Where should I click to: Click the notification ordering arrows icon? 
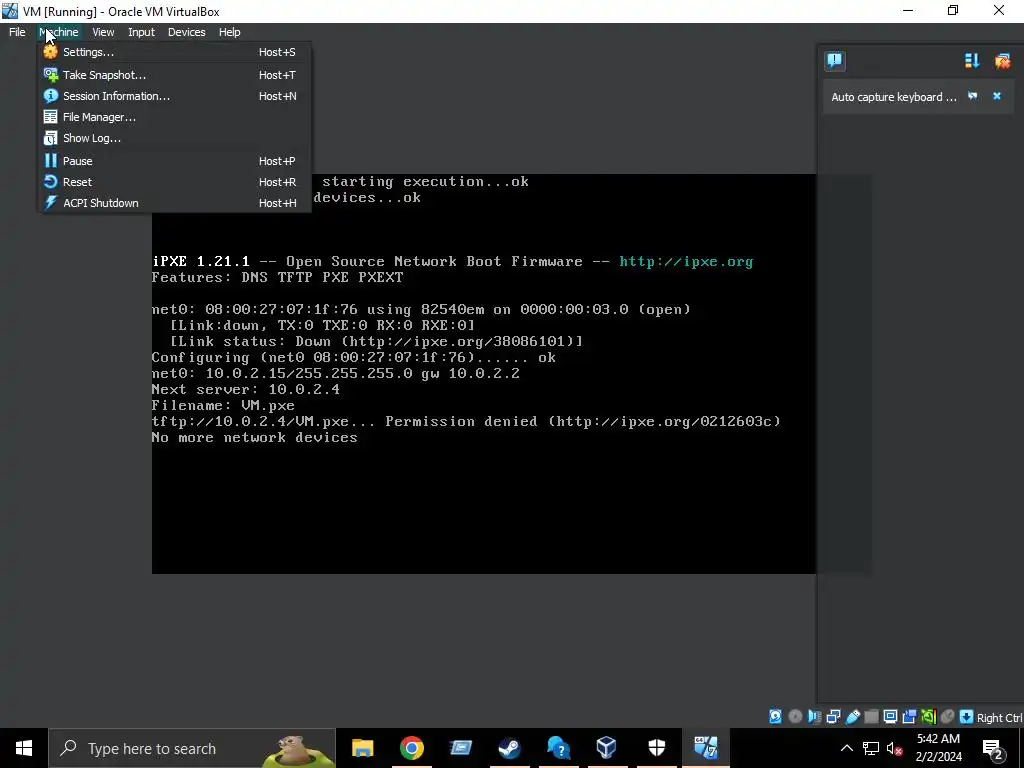click(972, 61)
